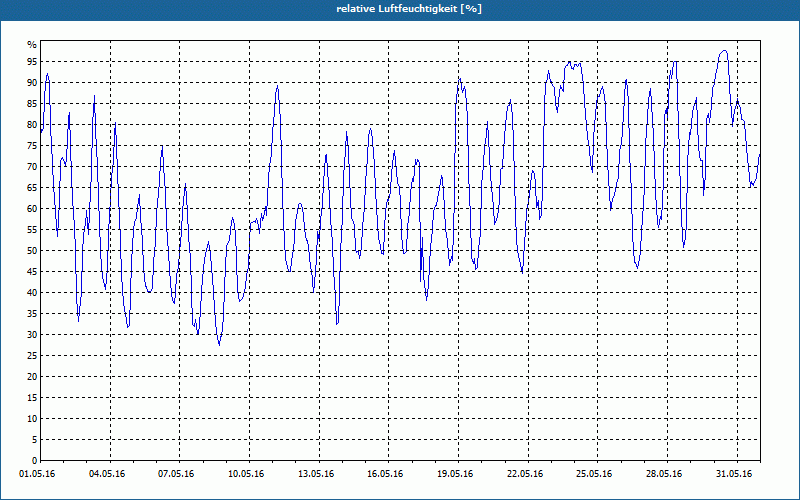Image resolution: width=800 pixels, height=500 pixels.
Task: Click the y-axis label '40'
Action: (x=32, y=293)
